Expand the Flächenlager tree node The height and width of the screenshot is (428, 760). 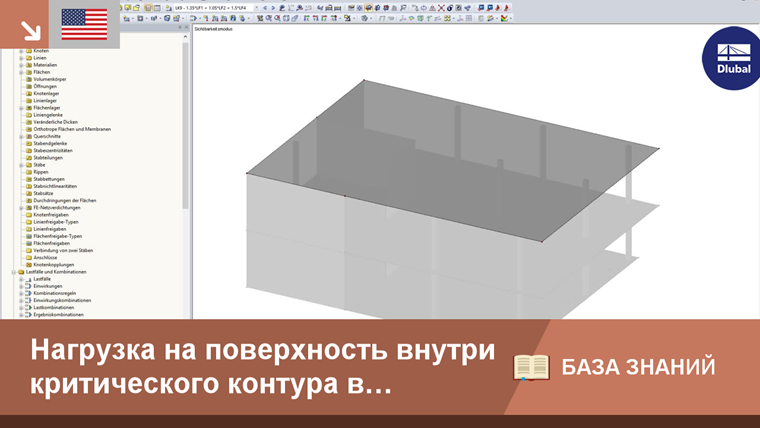coord(21,108)
